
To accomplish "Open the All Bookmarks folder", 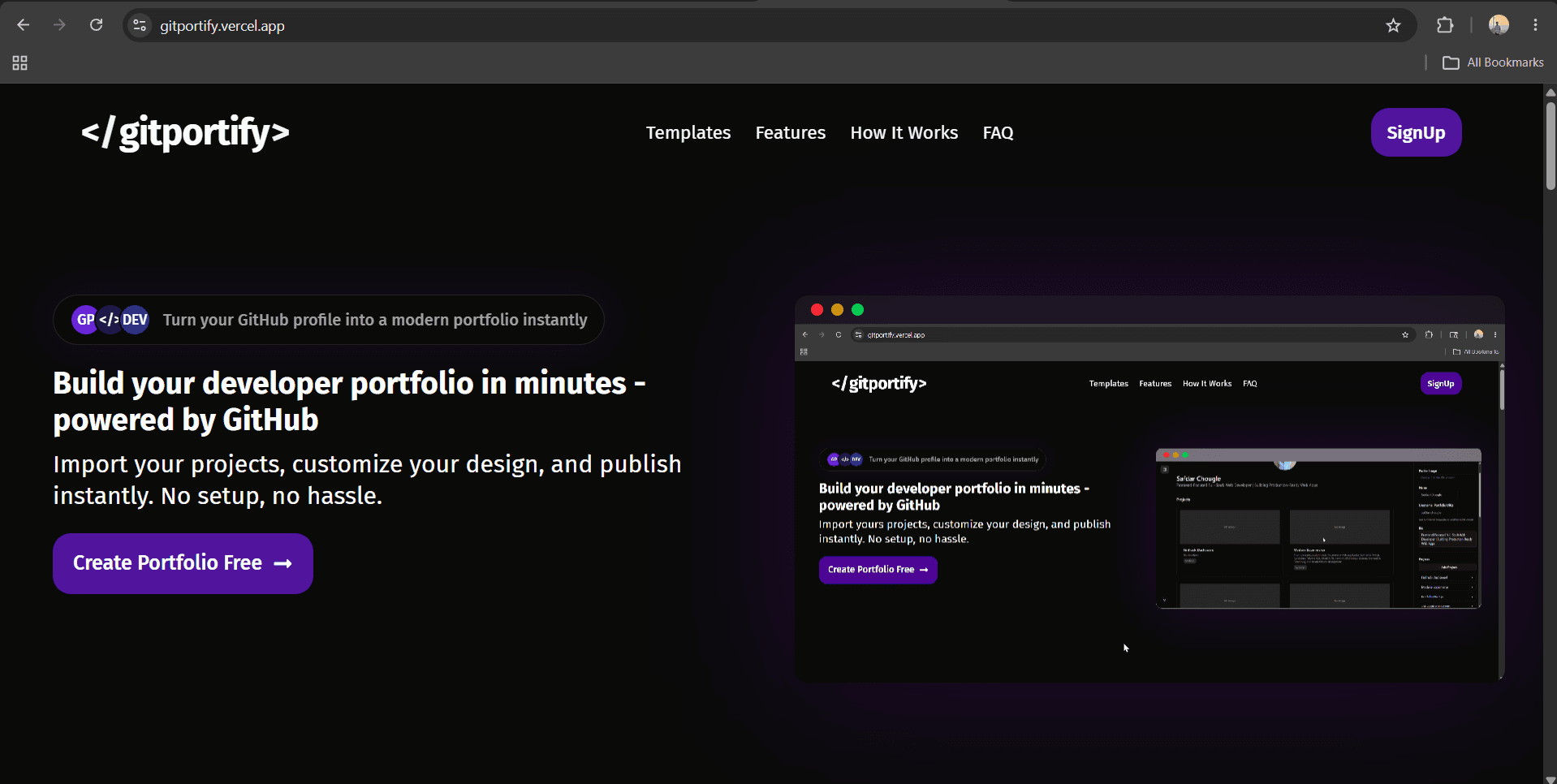I will coord(1493,62).
